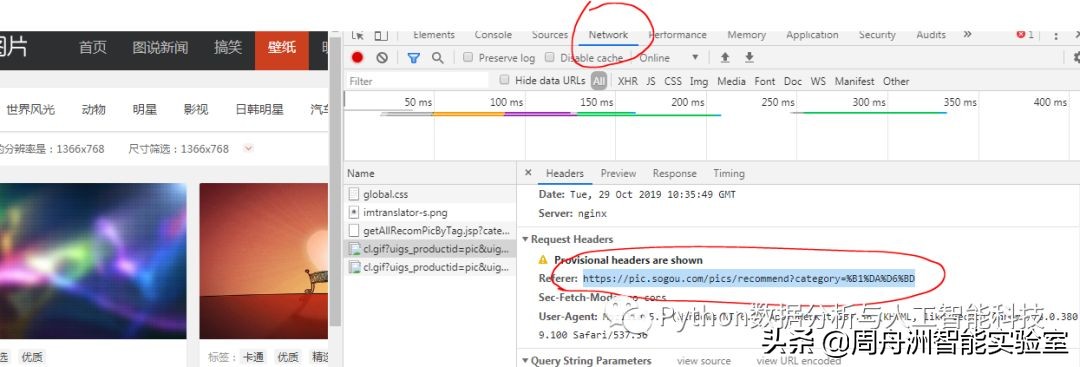Viewport: 1080px width, 367px height.
Task: Check the Hide data URLs checkbox
Action: [x=504, y=80]
